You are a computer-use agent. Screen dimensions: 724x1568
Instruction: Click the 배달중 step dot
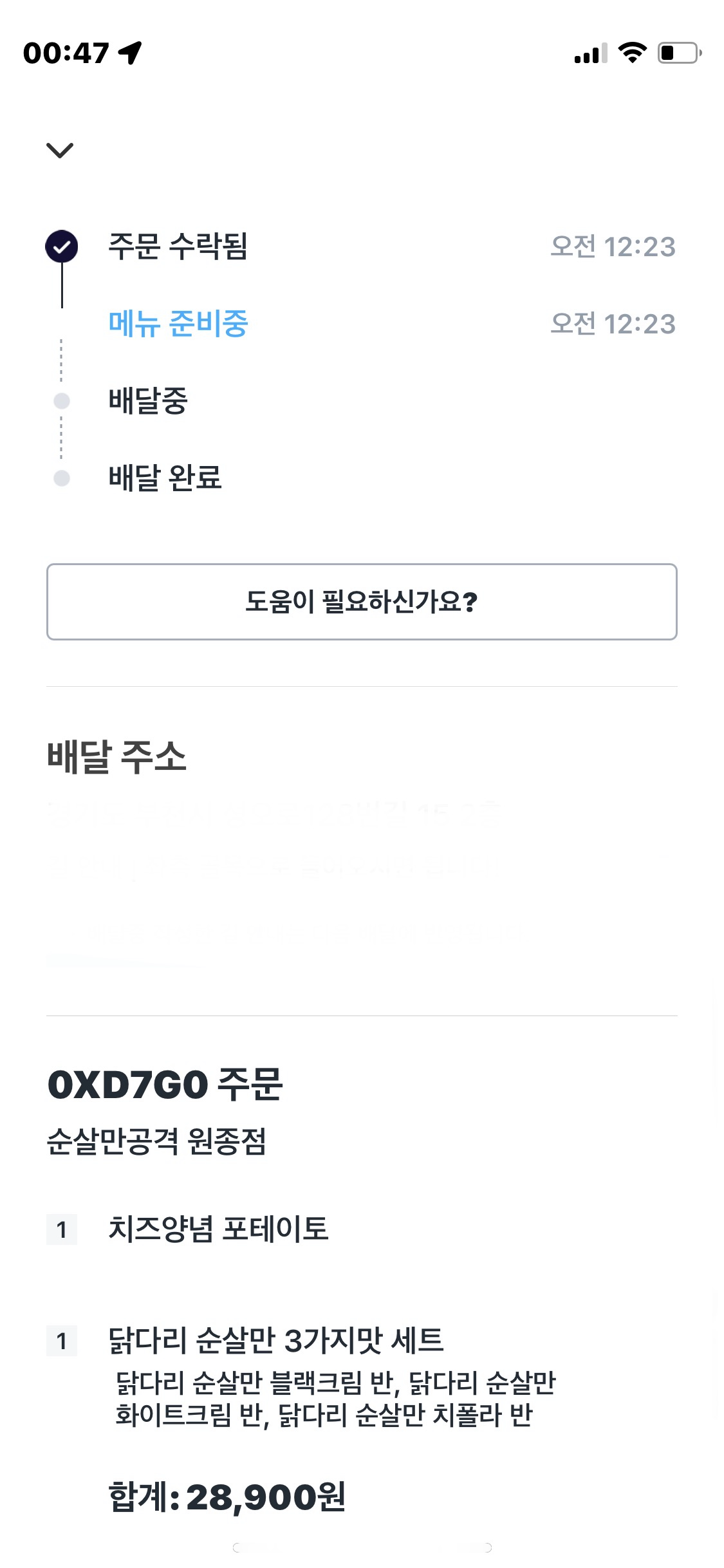click(62, 401)
